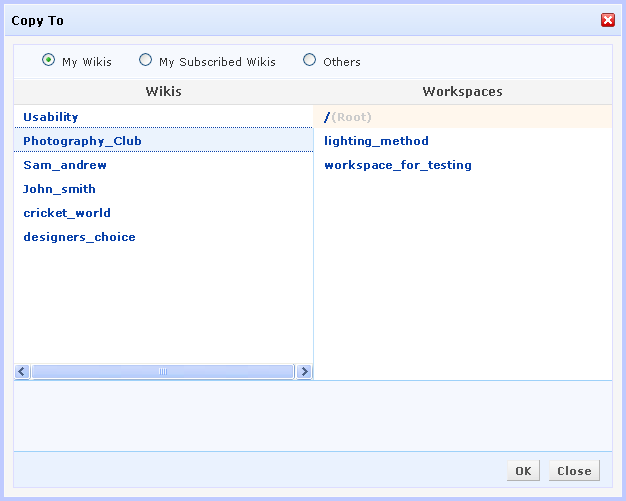
Task: Click the Workspaces column header
Action: pos(463,91)
